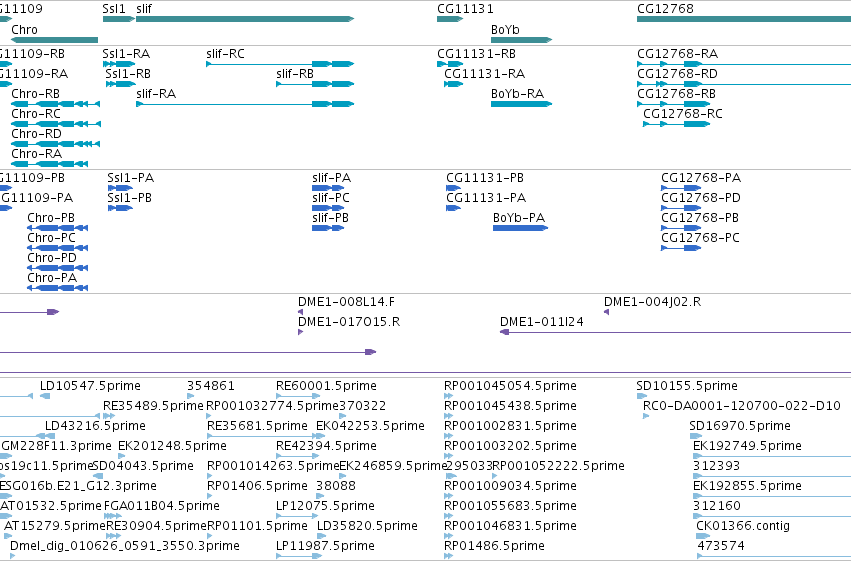
Task: Select transcript Chro-RA
Action: [x=37, y=154]
